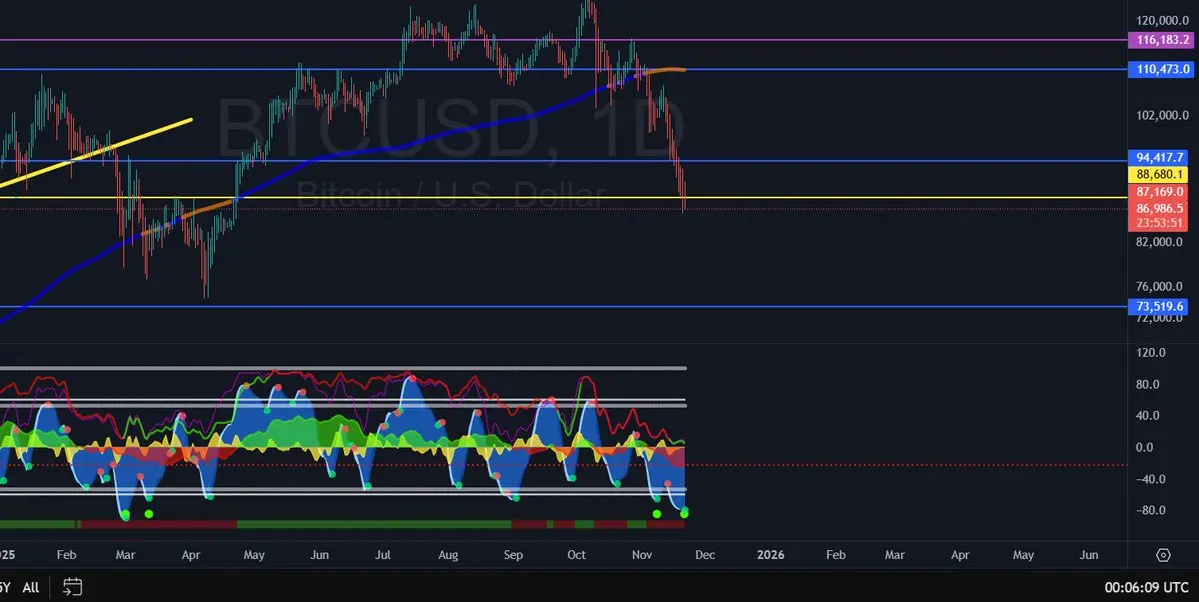
Task: Click the blue 94,417.7 price label
Action: coord(1159,158)
